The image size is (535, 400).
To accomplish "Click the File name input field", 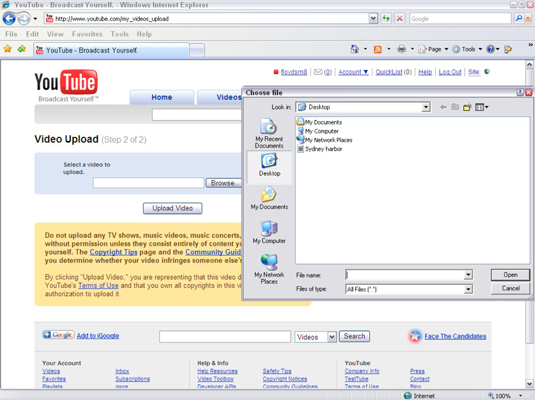I will tap(405, 275).
